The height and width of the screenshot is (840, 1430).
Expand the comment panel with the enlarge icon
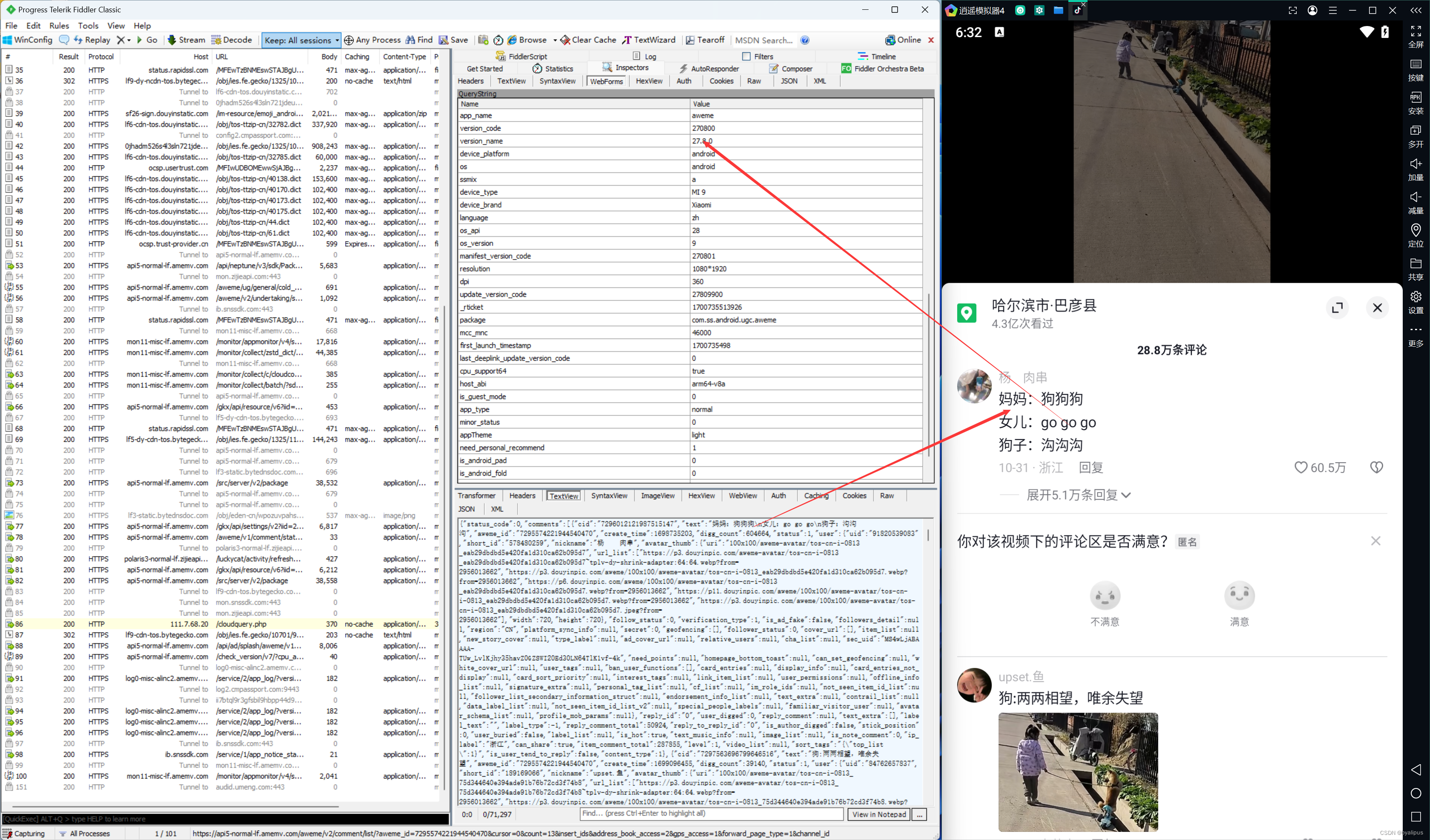(1337, 308)
